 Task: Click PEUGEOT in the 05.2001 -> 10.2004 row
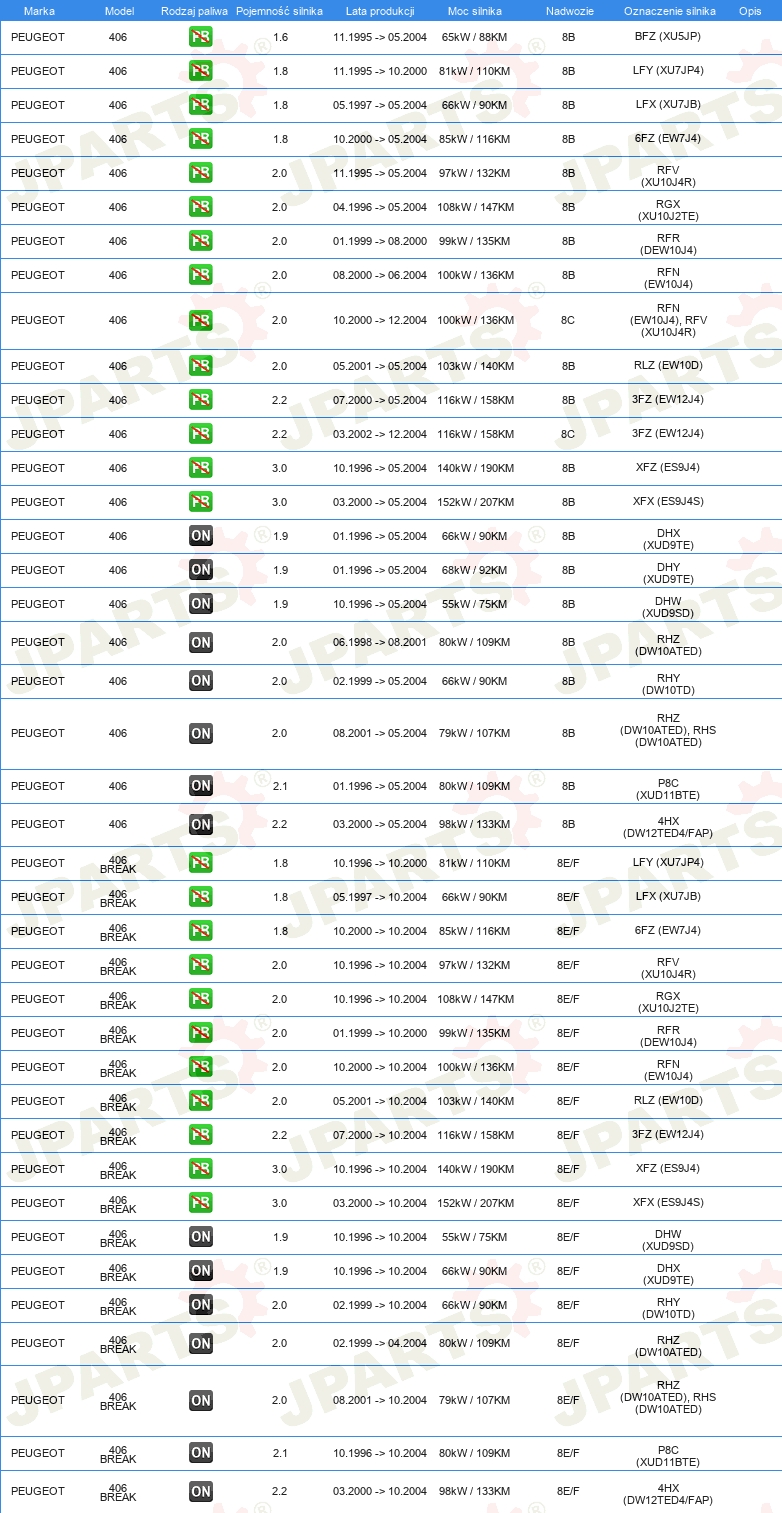pyautogui.click(x=38, y=1101)
